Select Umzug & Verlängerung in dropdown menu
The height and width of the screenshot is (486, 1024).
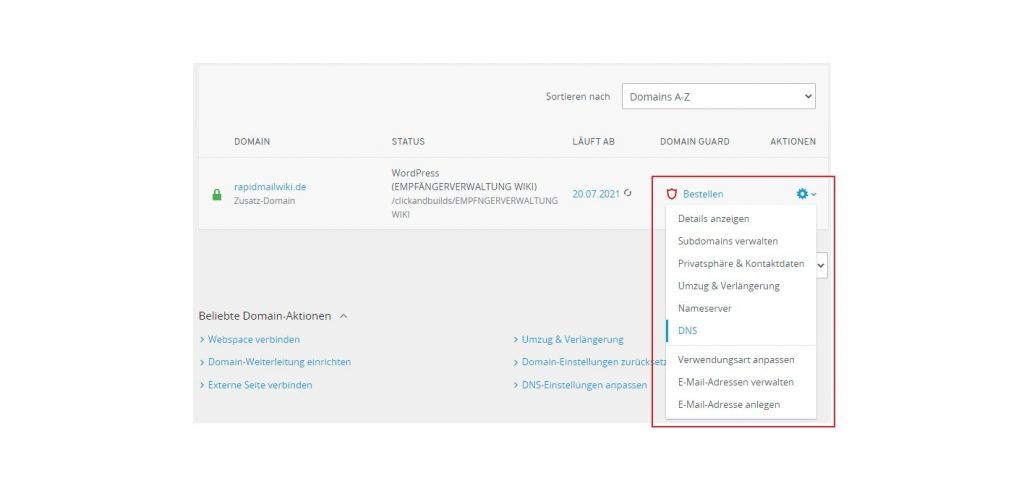(x=728, y=286)
